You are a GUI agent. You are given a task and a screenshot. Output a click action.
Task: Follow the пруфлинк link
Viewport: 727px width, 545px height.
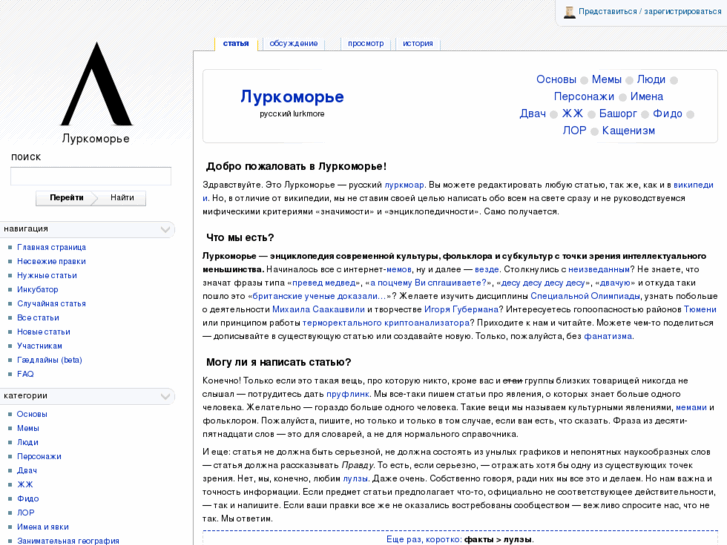348,394
